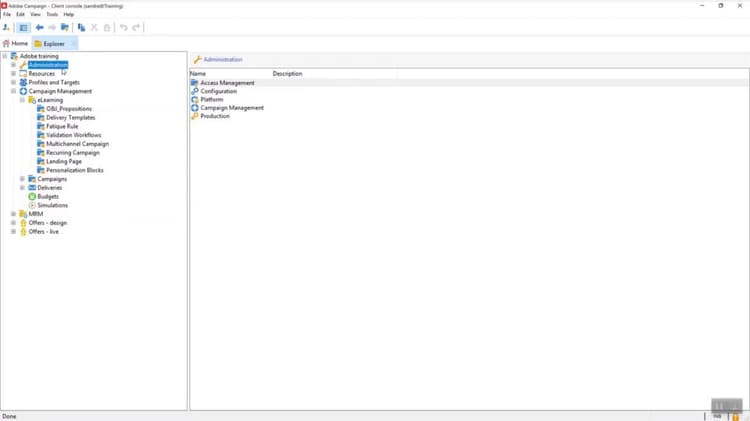Screen dimensions: 750x421
Task: Click the blue Back arrow
Action: coord(40,28)
